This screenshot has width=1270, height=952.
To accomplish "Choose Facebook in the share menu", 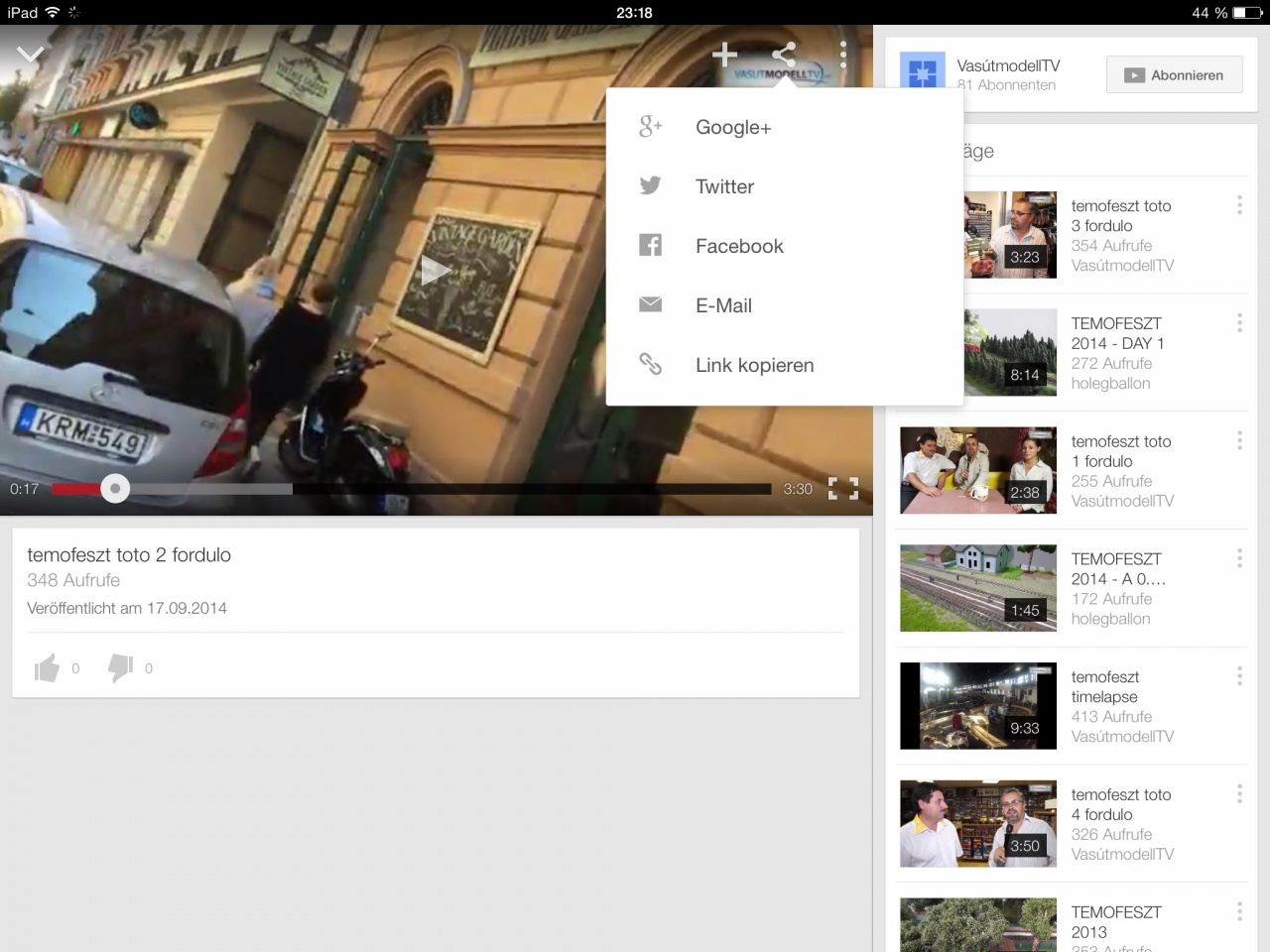I will click(x=739, y=246).
